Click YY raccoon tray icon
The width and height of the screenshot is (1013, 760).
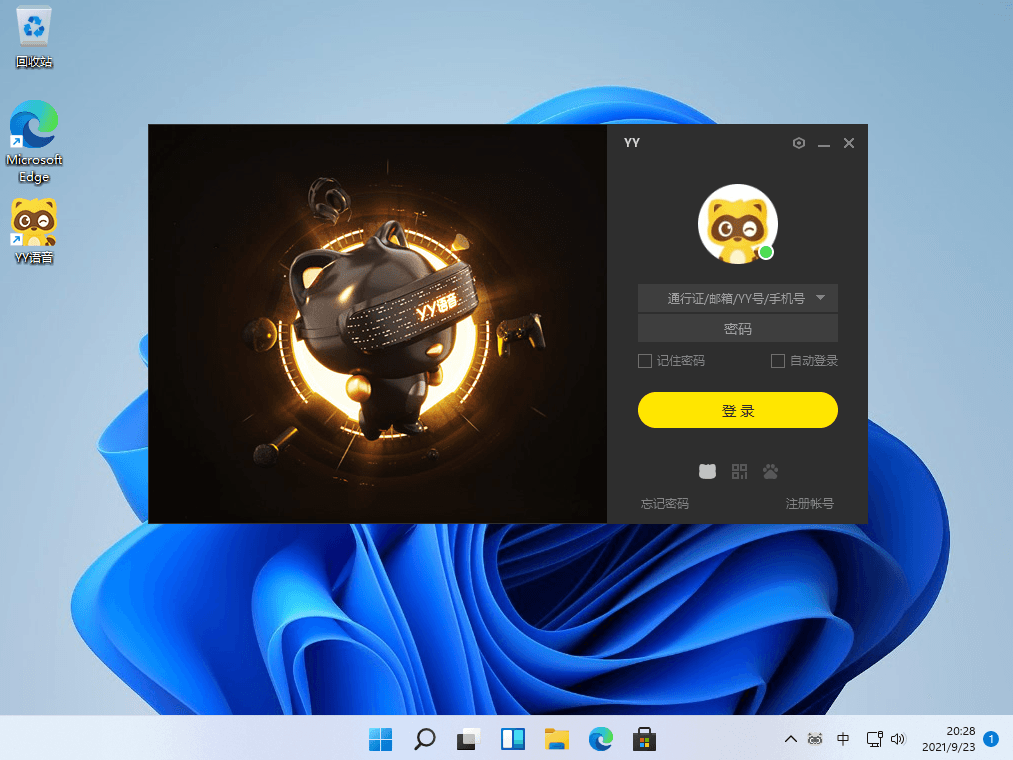(815, 739)
